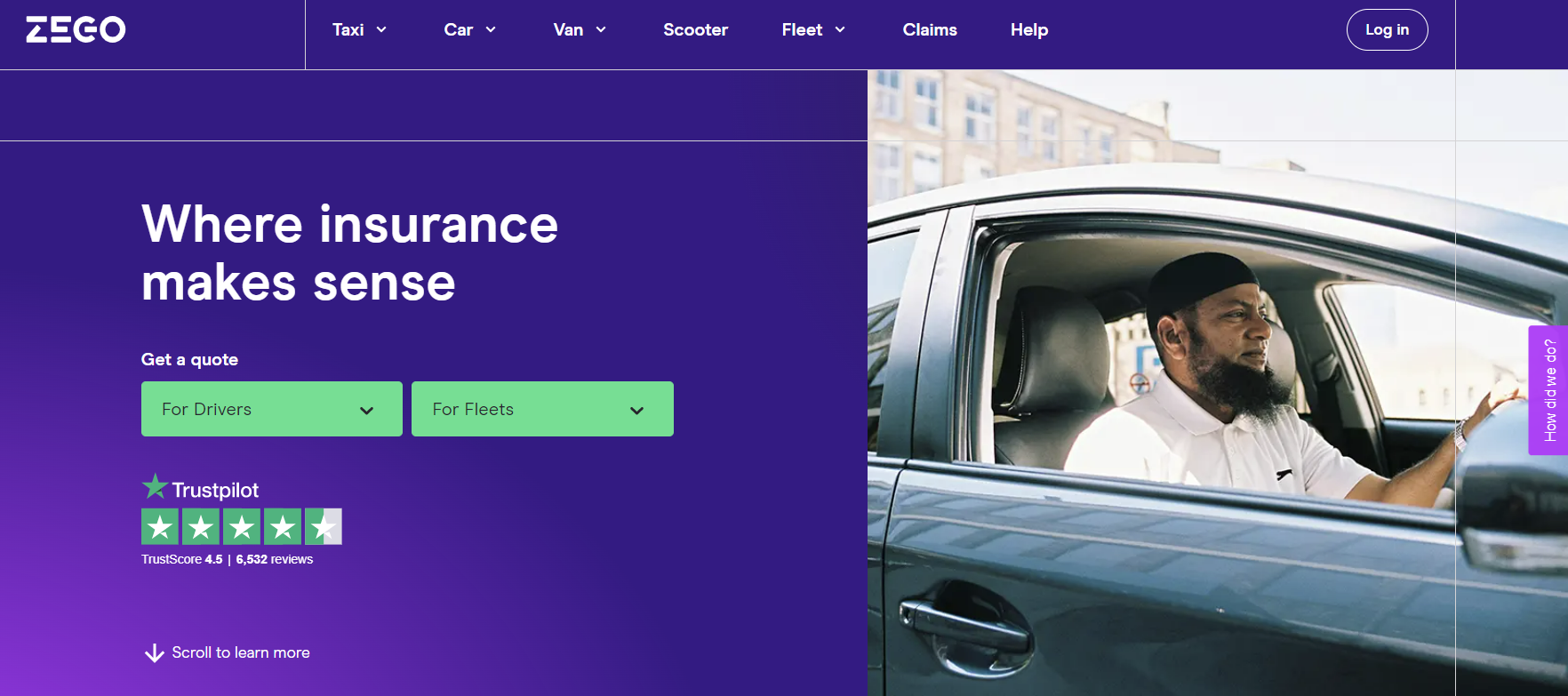The image size is (1568, 696).
Task: Open the Fleet navigation dropdown
Action: click(813, 29)
